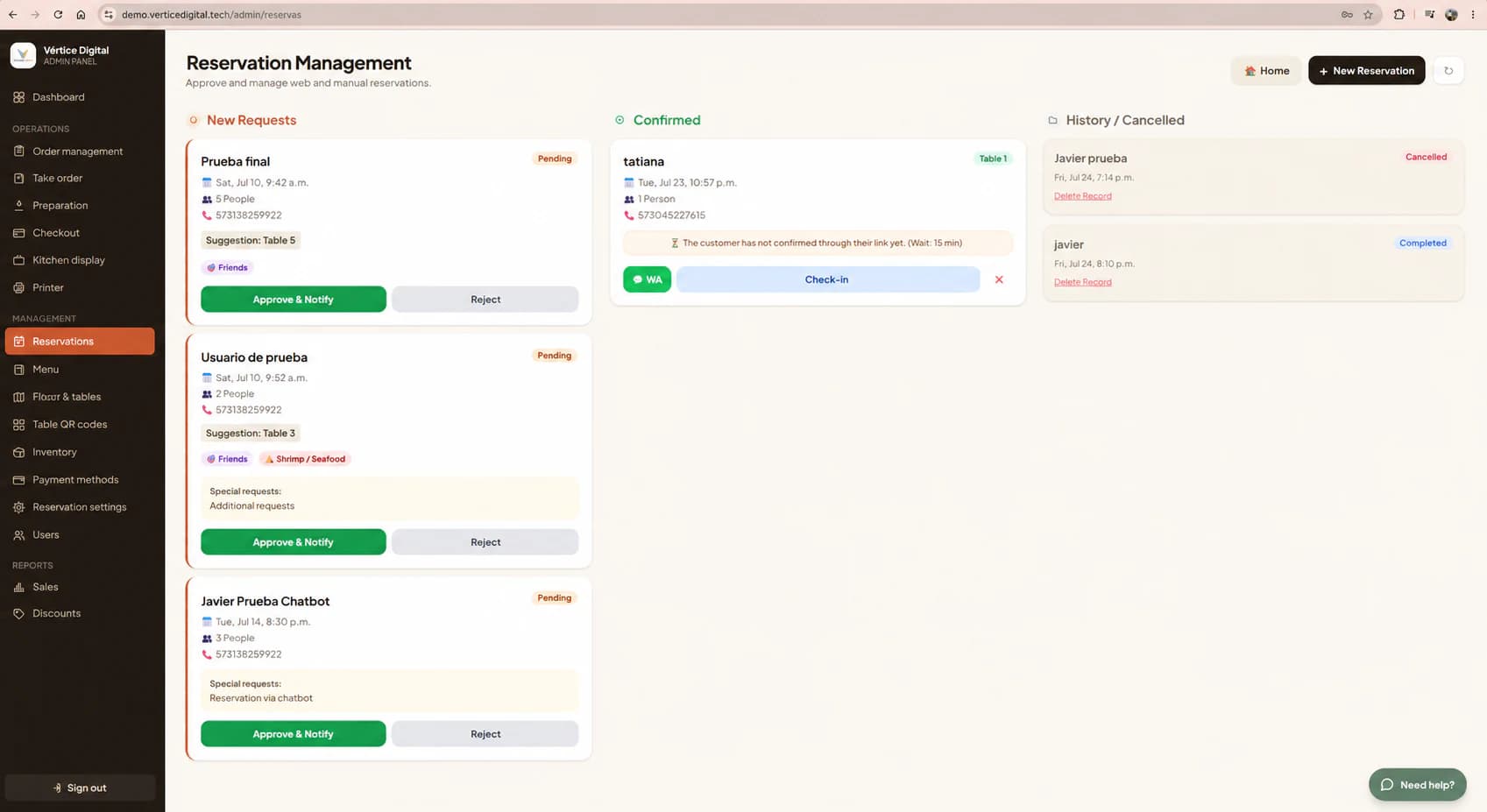Screen dimensions: 1487x812
Task: Approve & Notify the Prueba final request
Action: pyautogui.click(x=294, y=300)
